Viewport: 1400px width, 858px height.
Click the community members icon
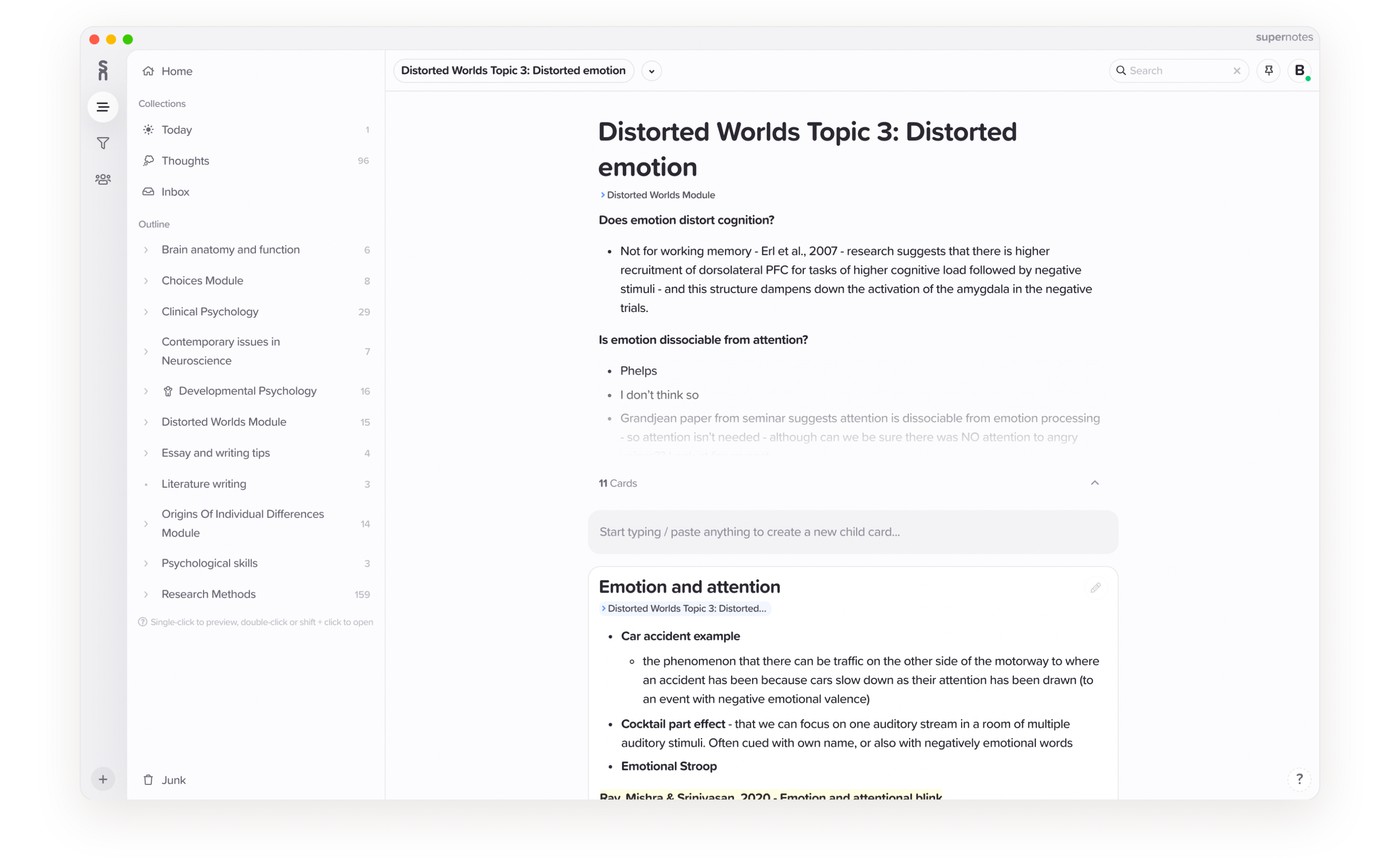click(103, 179)
